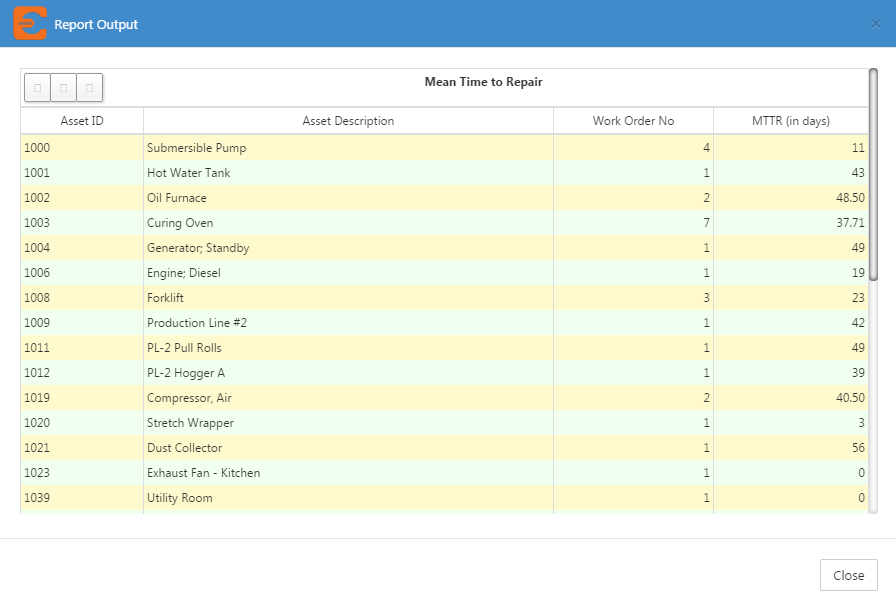Click asset ID 1001
896x609 pixels.
tap(37, 173)
